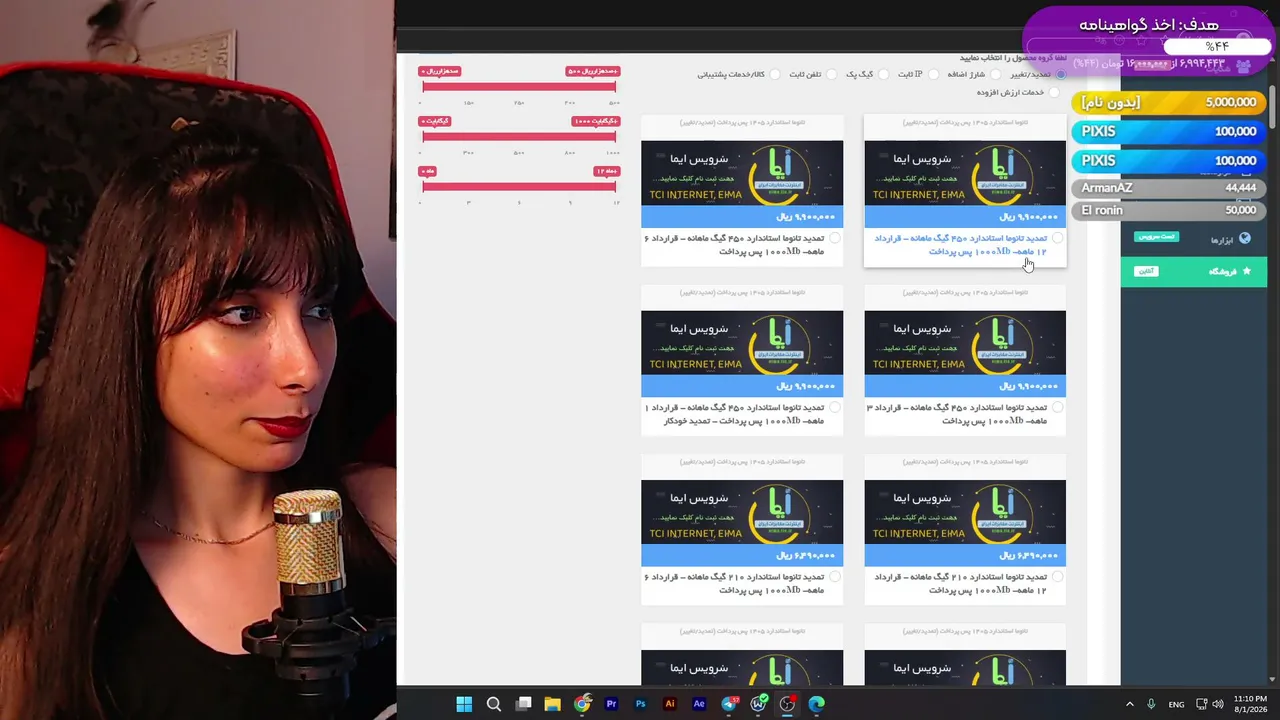This screenshot has width=1280, height=720.
Task: Click the microphone icon in system tray
Action: [1151, 704]
